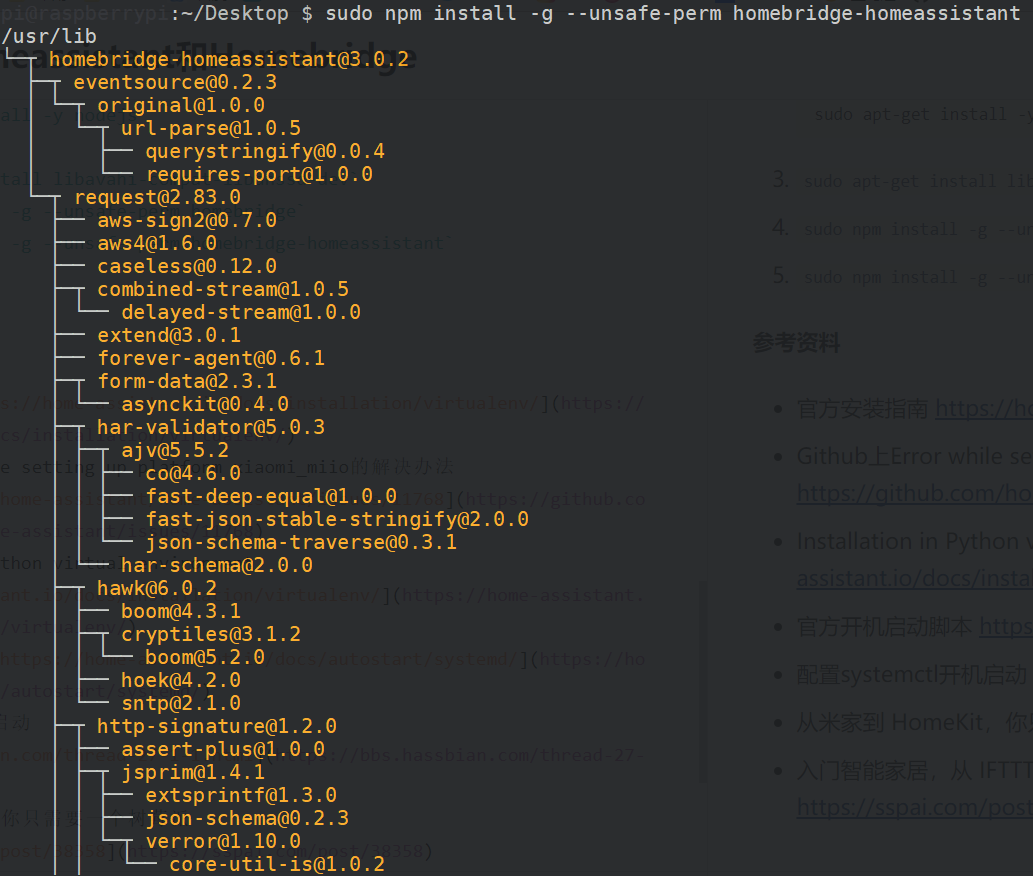Click original@1.0.0 package row
The image size is (1033, 876).
point(181,105)
